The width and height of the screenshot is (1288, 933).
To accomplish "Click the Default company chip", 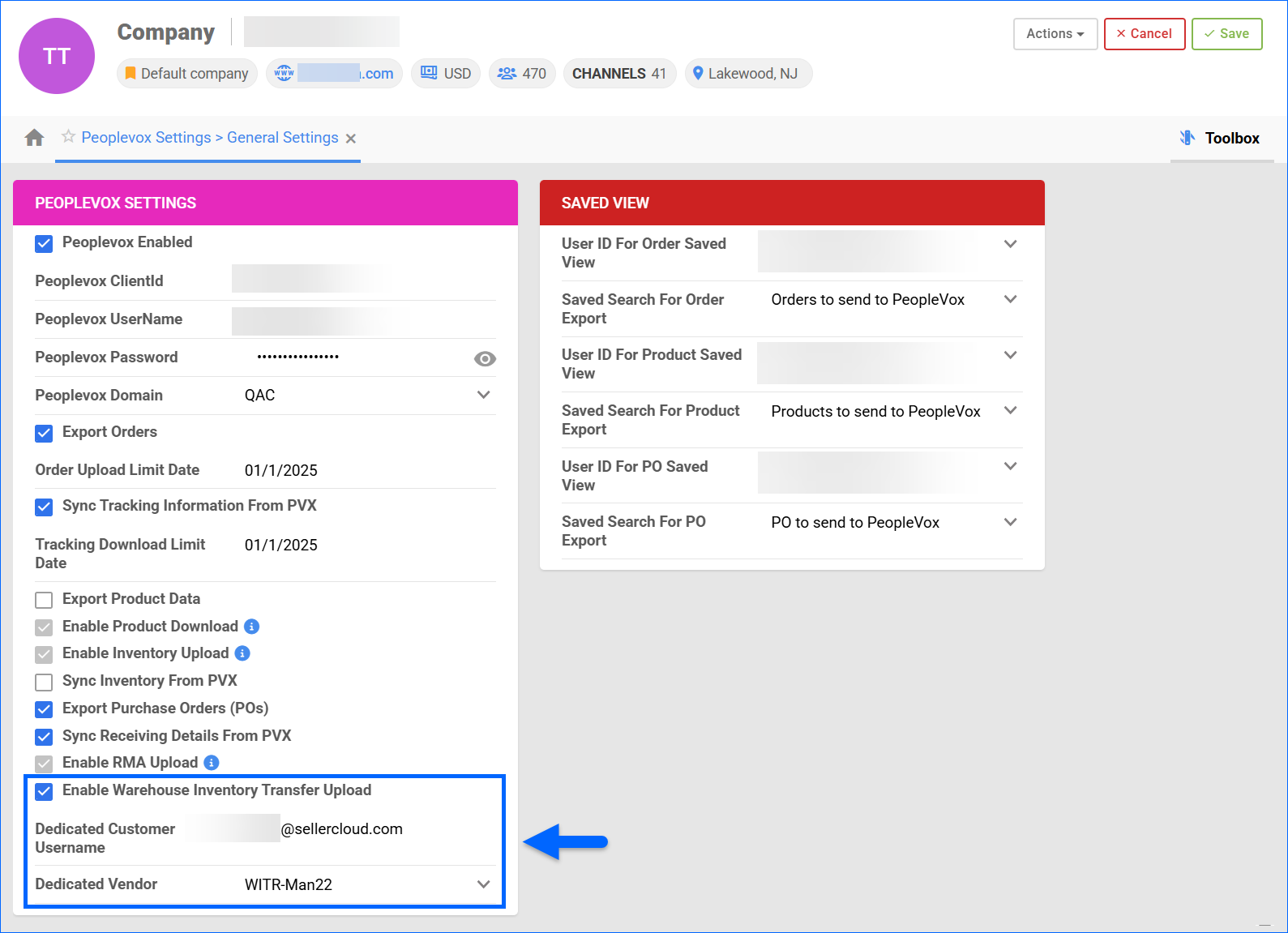I will (x=187, y=73).
